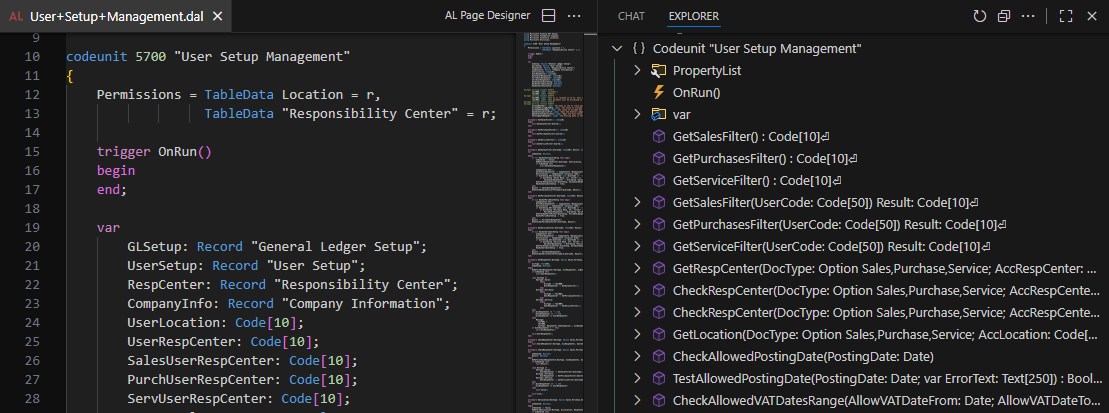Expand the CheckAllowedPostingDate method node
Screen dimensions: 1109x413
[637, 357]
